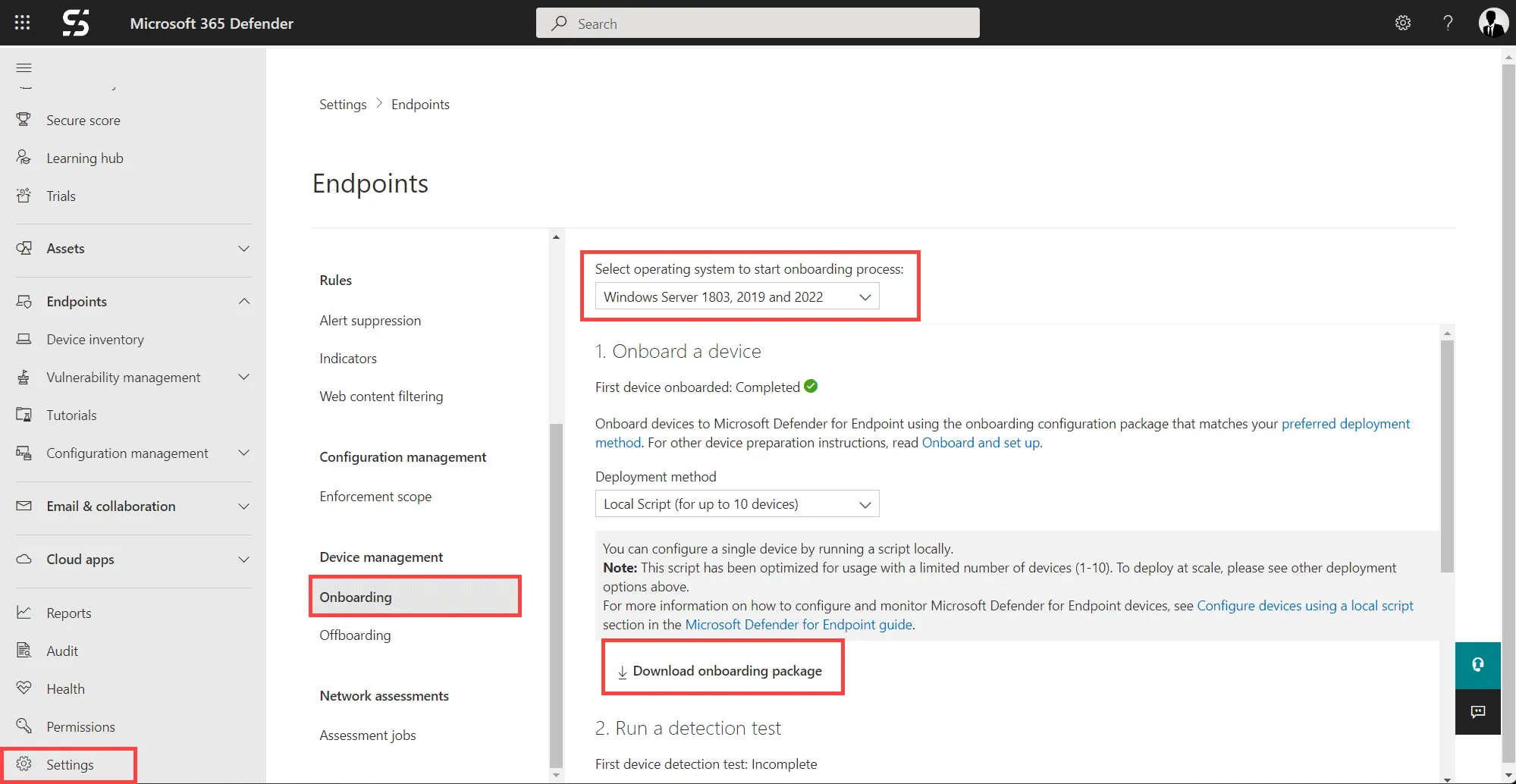Viewport: 1516px width, 784px height.
Task: Open Configure devices using a local script link
Action: click(1305, 605)
